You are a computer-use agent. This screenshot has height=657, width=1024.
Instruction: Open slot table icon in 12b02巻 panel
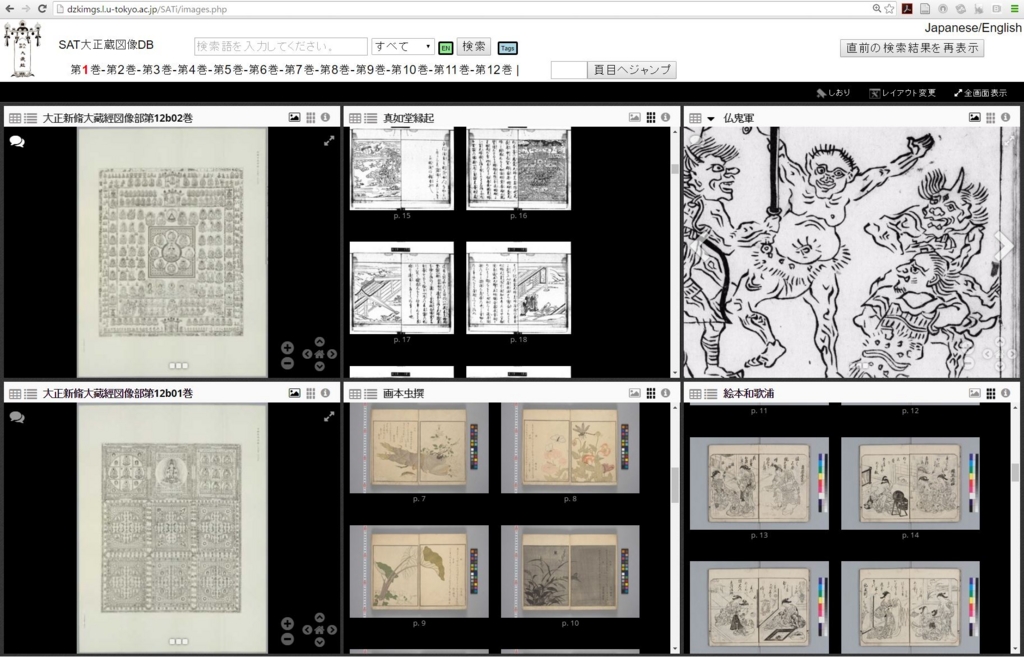pyautogui.click(x=15, y=118)
